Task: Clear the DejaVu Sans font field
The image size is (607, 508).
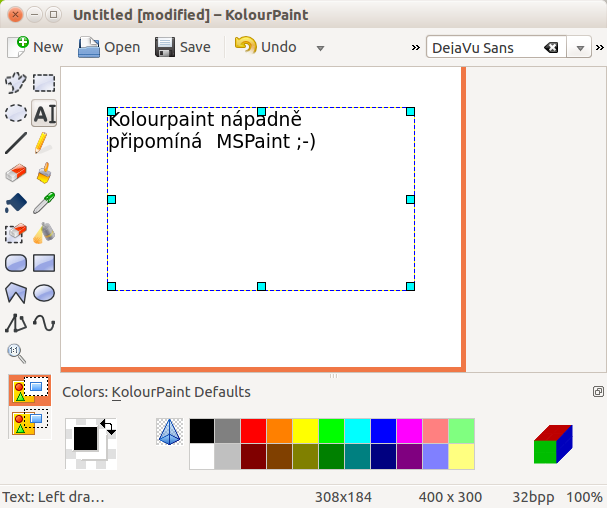Action: click(x=551, y=48)
